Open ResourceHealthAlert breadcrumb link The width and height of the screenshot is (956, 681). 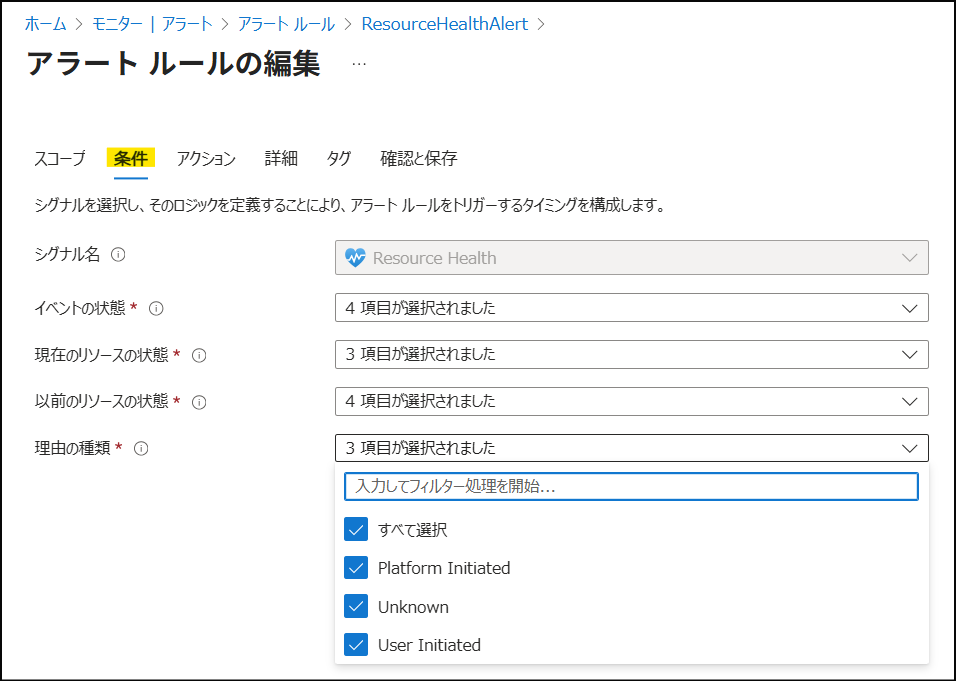point(445,24)
